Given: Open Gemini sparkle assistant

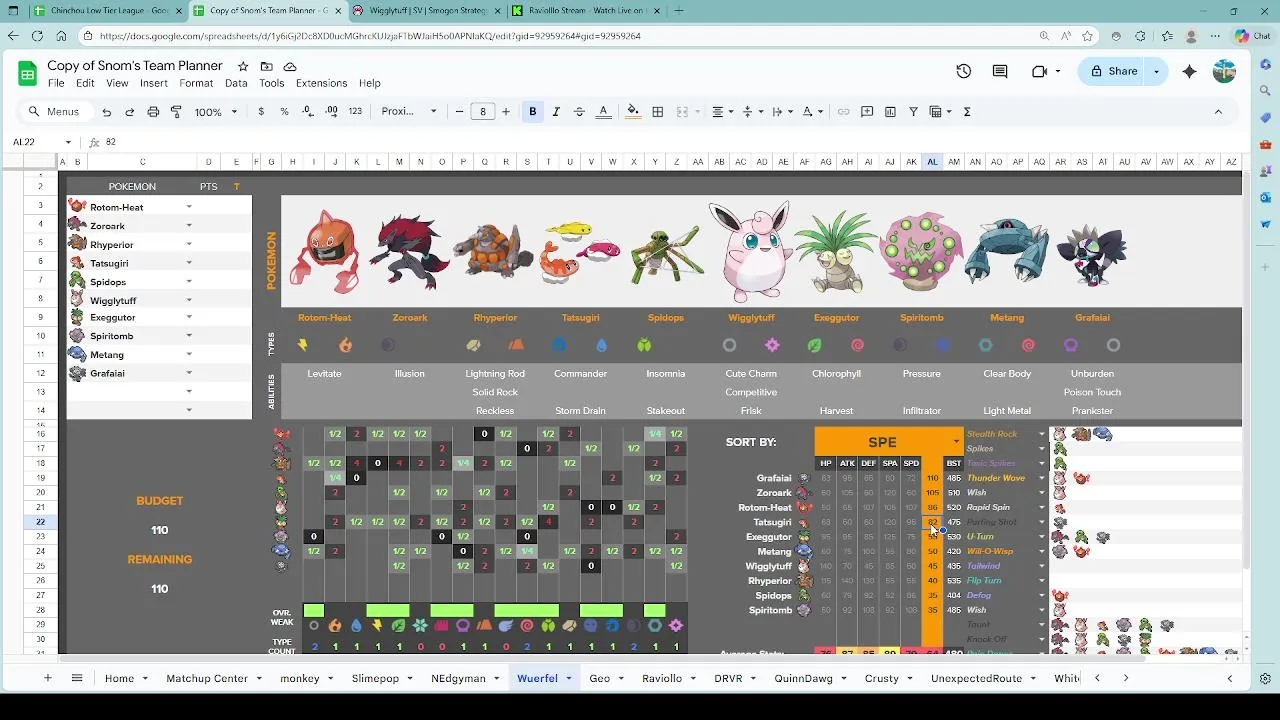Looking at the screenshot, I should pyautogui.click(x=1189, y=71).
